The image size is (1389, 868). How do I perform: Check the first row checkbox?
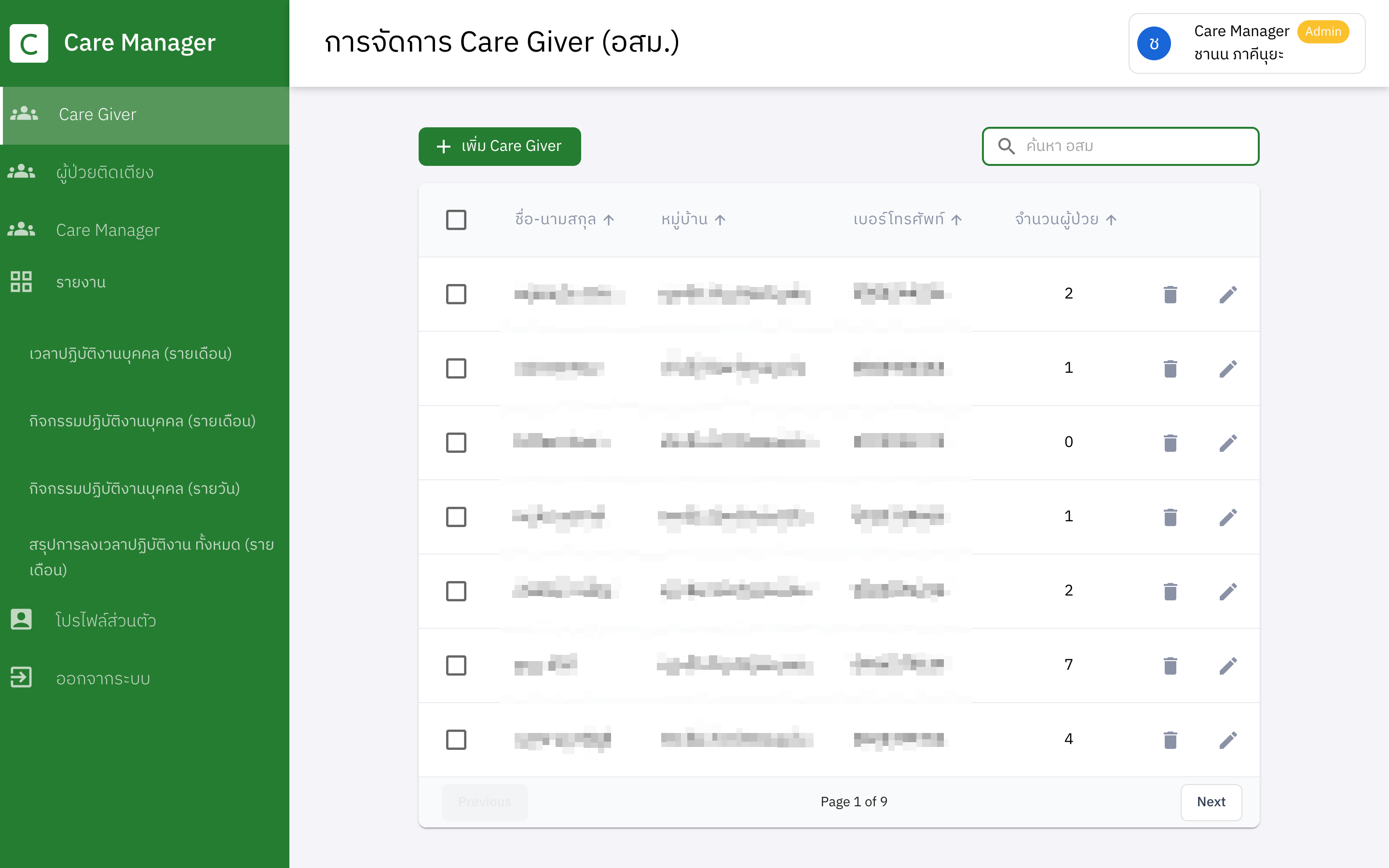click(456, 294)
